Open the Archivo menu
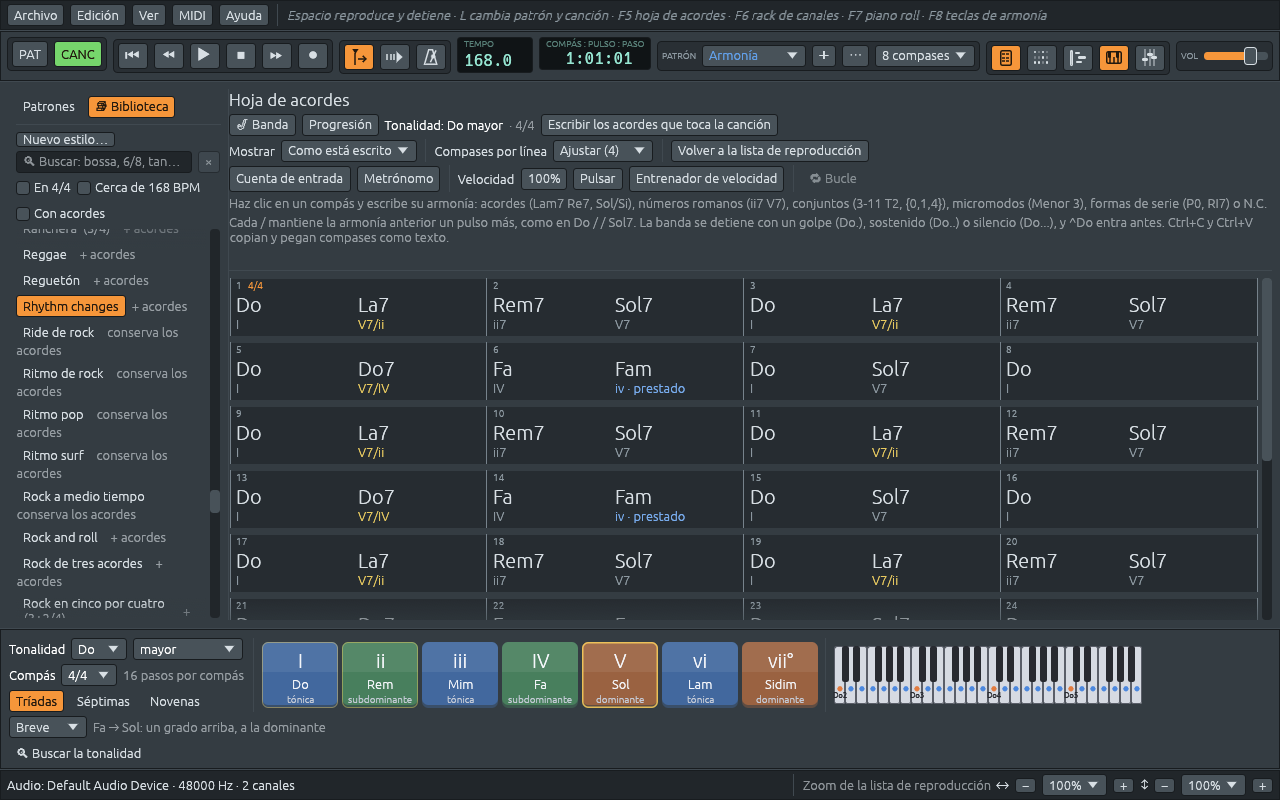This screenshot has height=800, width=1280. point(36,16)
